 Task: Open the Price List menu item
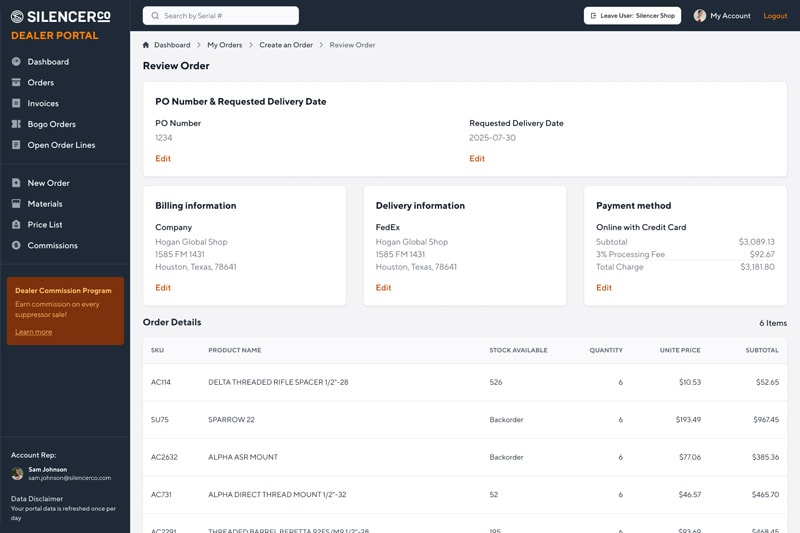click(45, 225)
